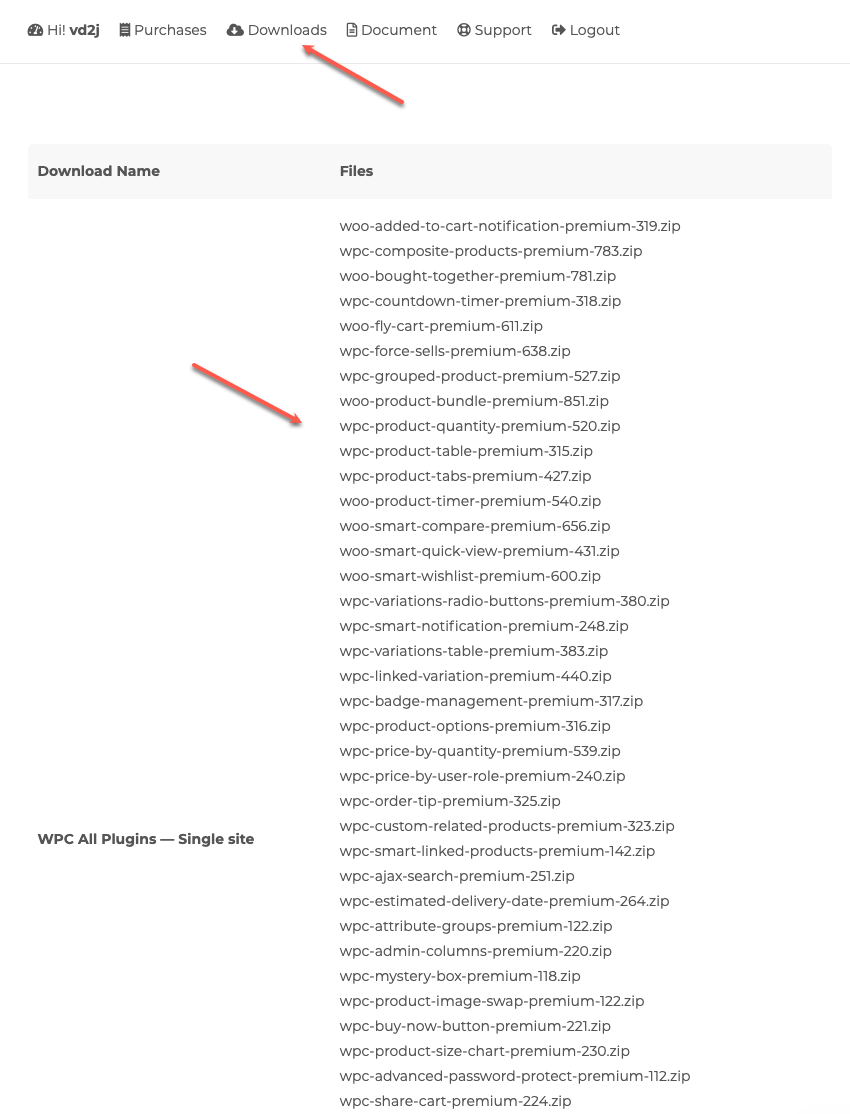This screenshot has height=1114, width=850.
Task: Click the Purchases receipt icon
Action: point(124,30)
